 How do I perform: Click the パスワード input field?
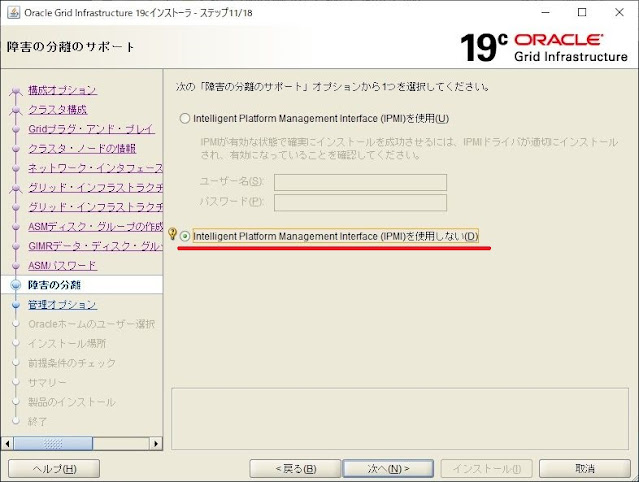point(360,202)
